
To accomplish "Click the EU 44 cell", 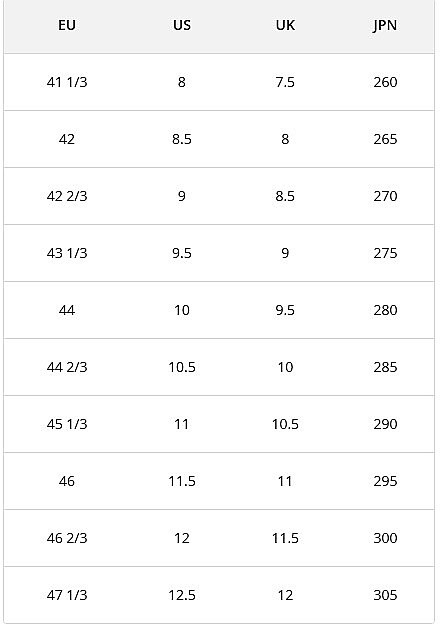I will (67, 310).
